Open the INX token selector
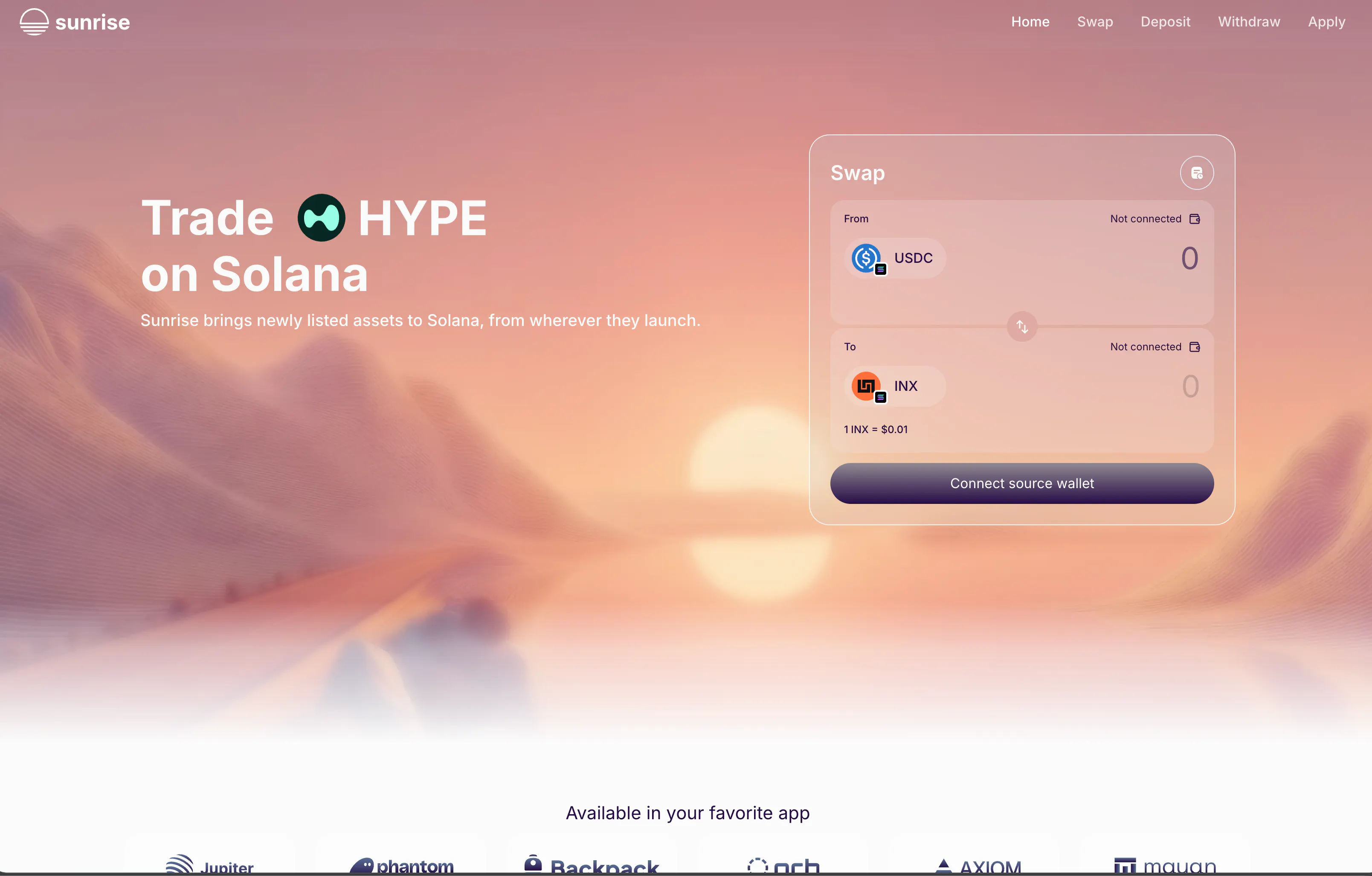This screenshot has width=1372, height=876. click(894, 387)
